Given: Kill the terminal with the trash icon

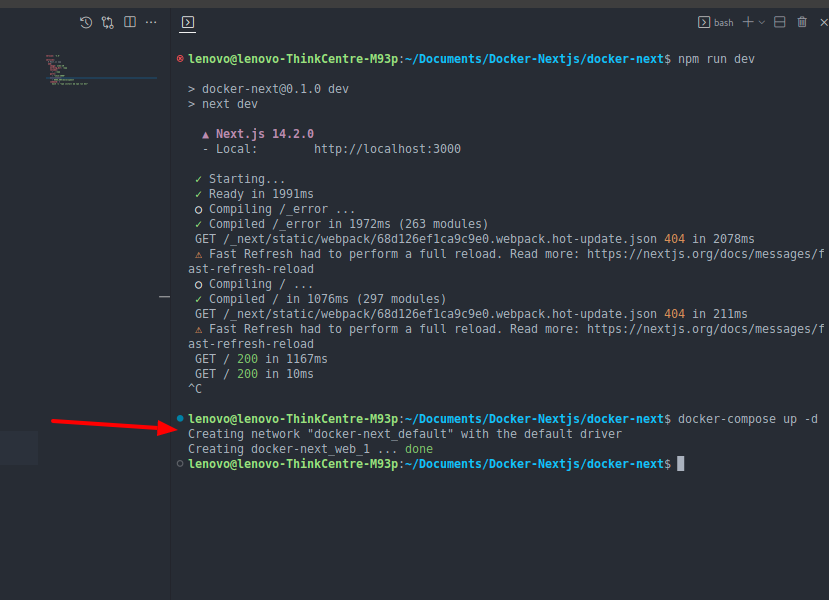Looking at the screenshot, I should [x=802, y=21].
